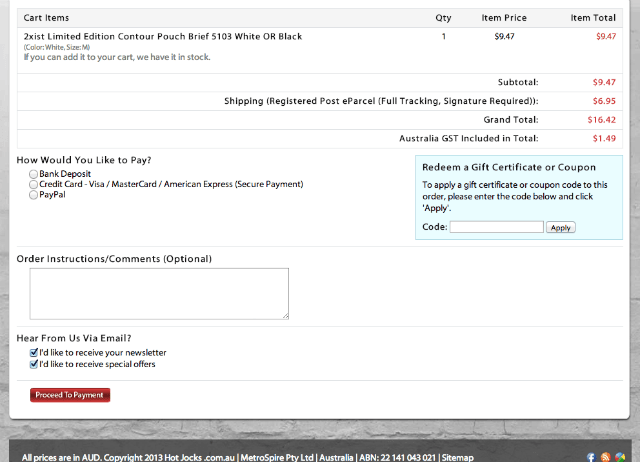Viewport: 640px width, 462px height.
Task: Choose Credit Card secure payment radio button
Action: pyautogui.click(x=34, y=185)
